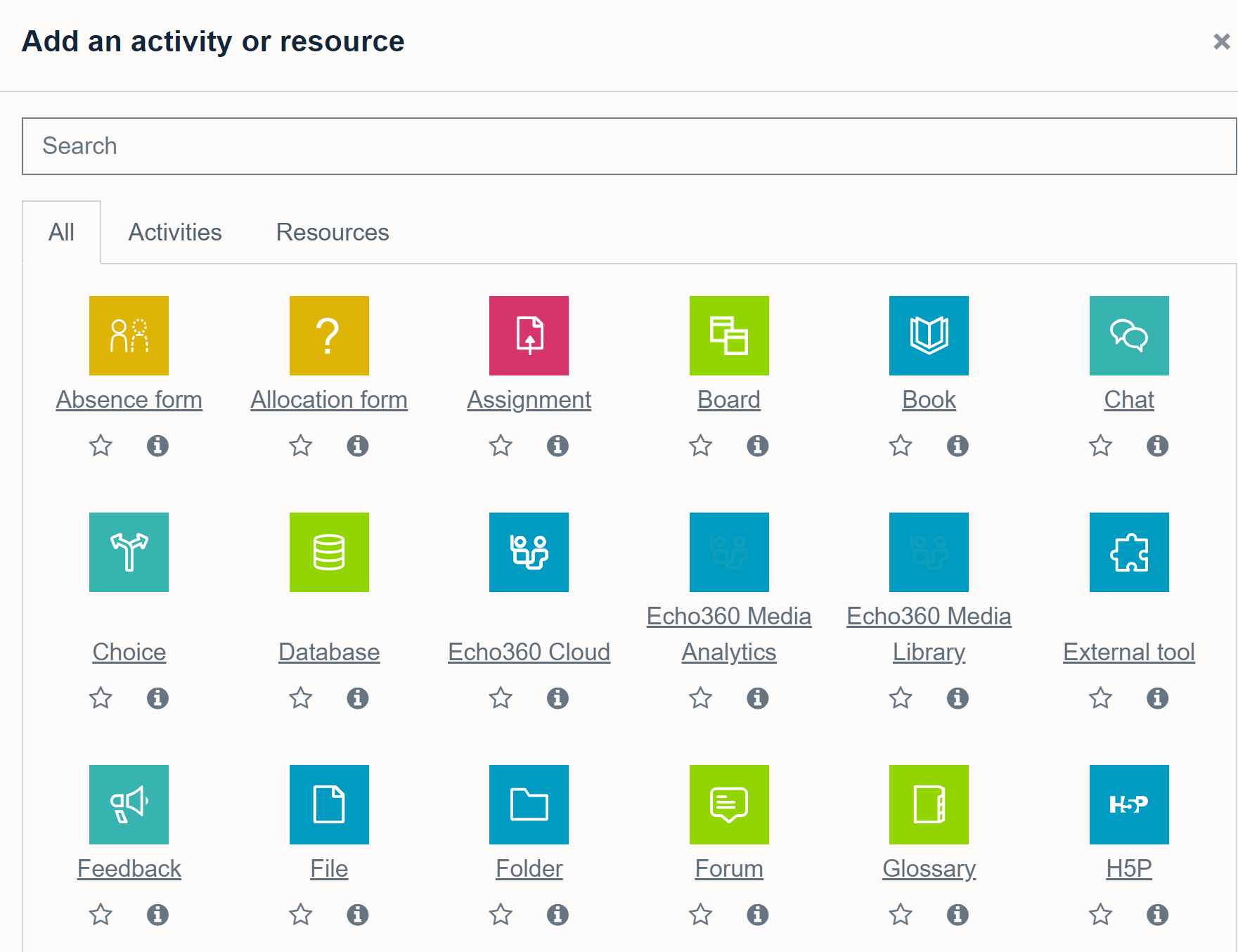
Task: Click the Absence form activity icon
Action: click(x=129, y=335)
